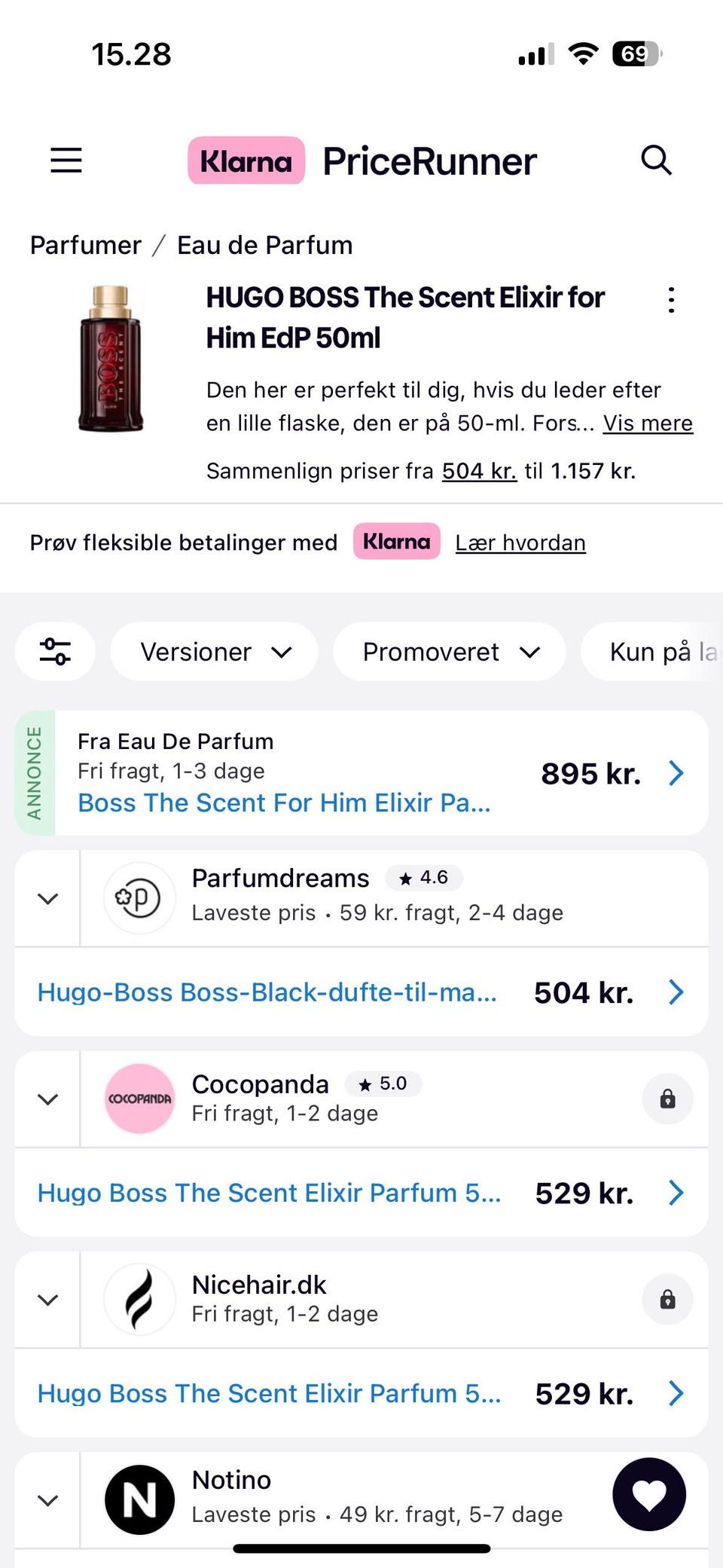The width and height of the screenshot is (723, 1568).
Task: Expand the Parfumdreams offer details
Action: [48, 899]
